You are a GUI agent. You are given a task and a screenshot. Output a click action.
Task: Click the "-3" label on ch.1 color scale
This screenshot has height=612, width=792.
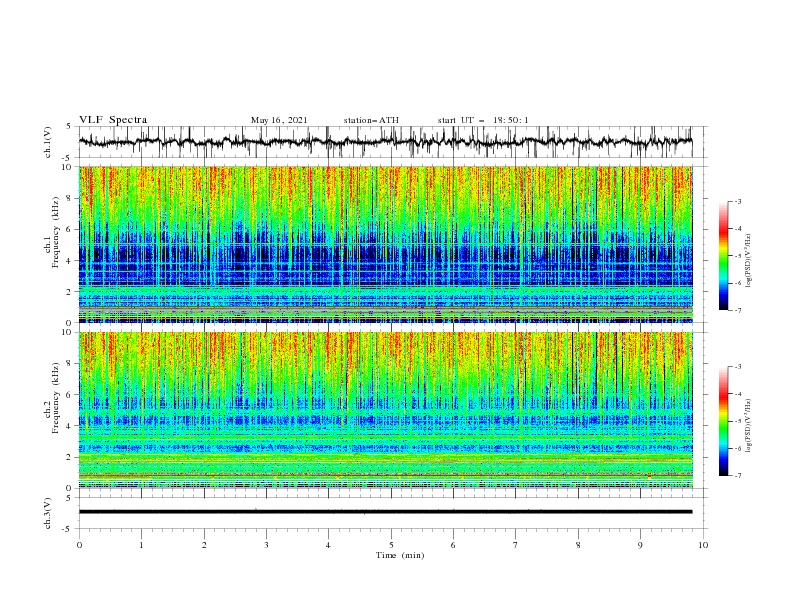click(737, 201)
